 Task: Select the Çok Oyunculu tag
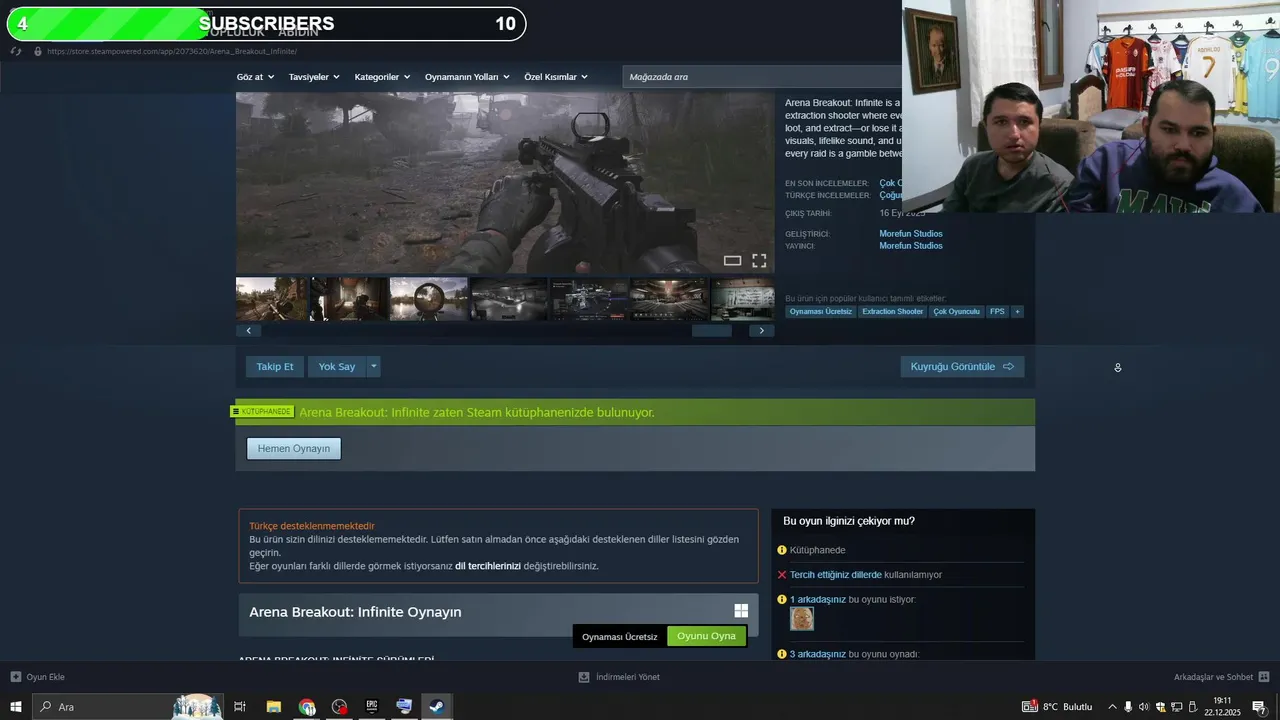pos(957,312)
